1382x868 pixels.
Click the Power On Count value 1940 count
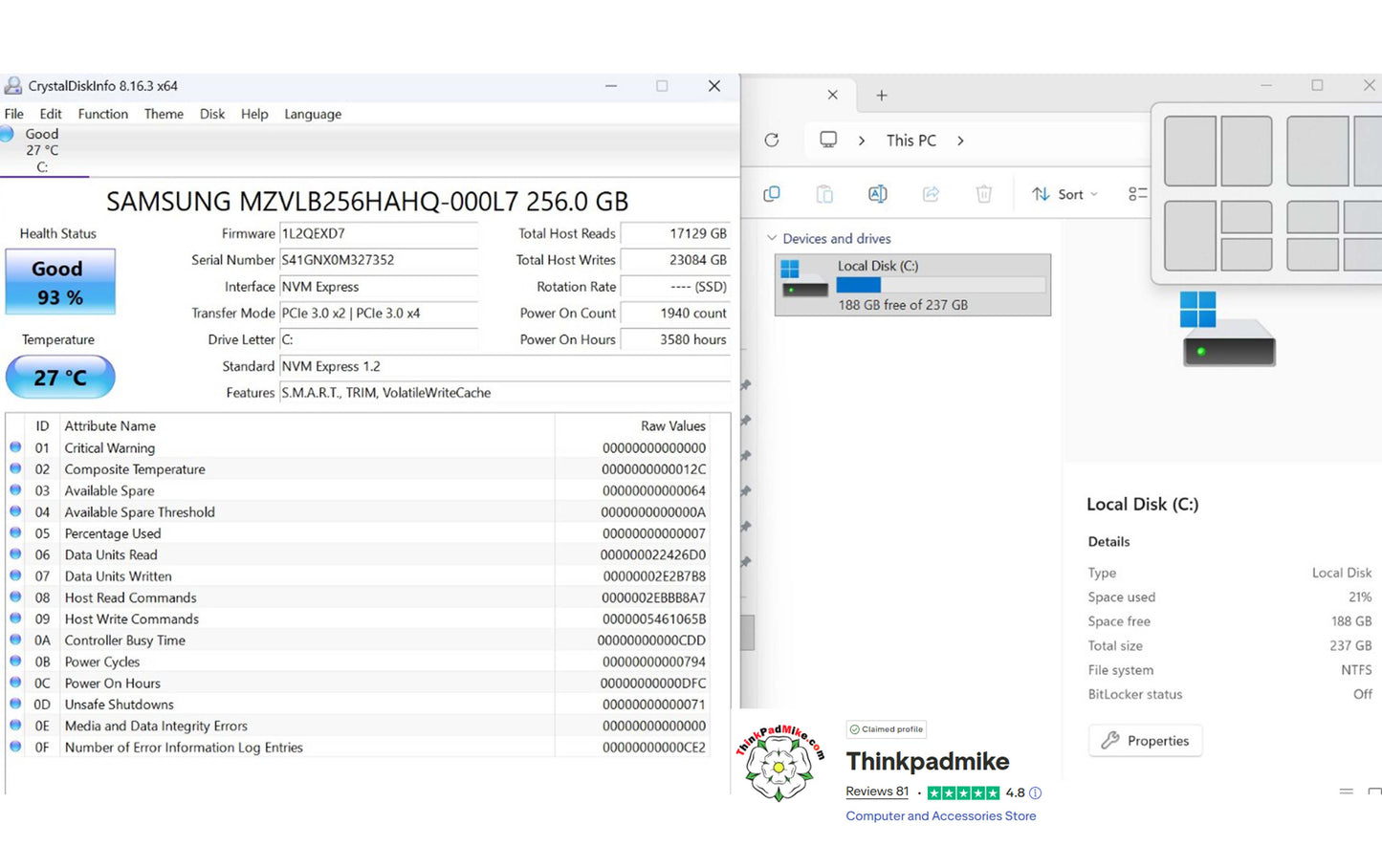(x=675, y=313)
